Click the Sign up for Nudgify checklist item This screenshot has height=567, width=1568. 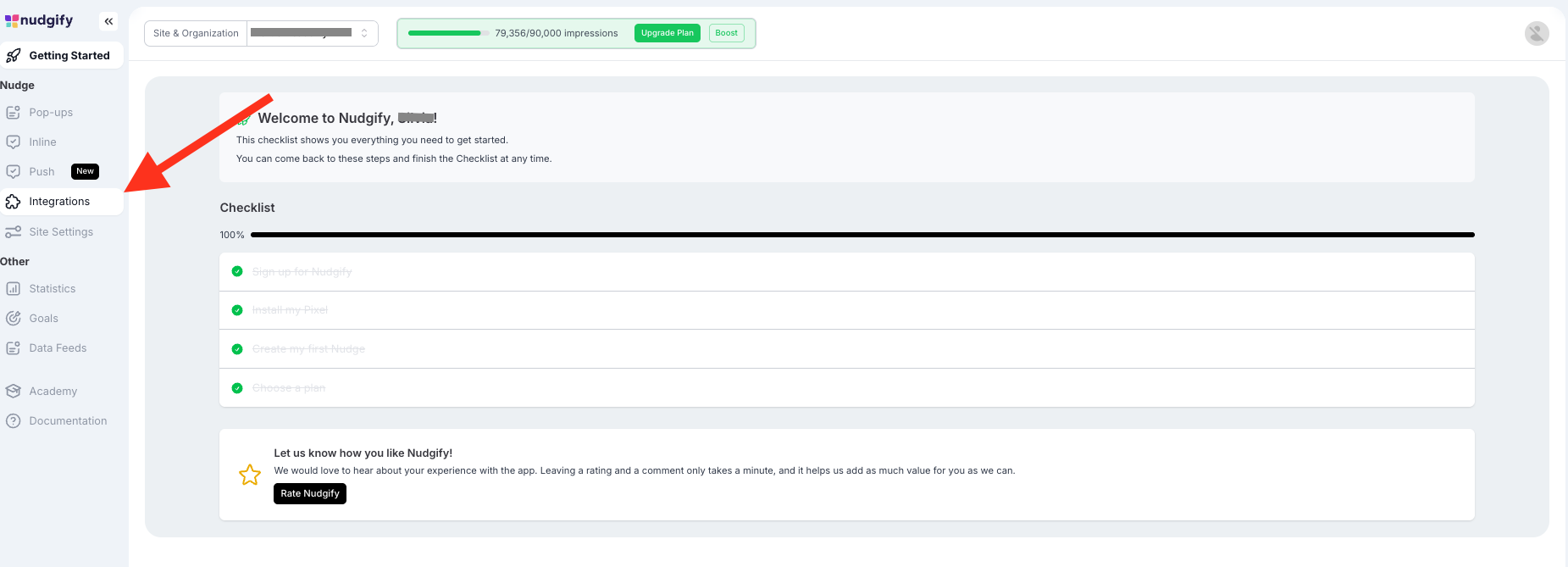click(847, 272)
